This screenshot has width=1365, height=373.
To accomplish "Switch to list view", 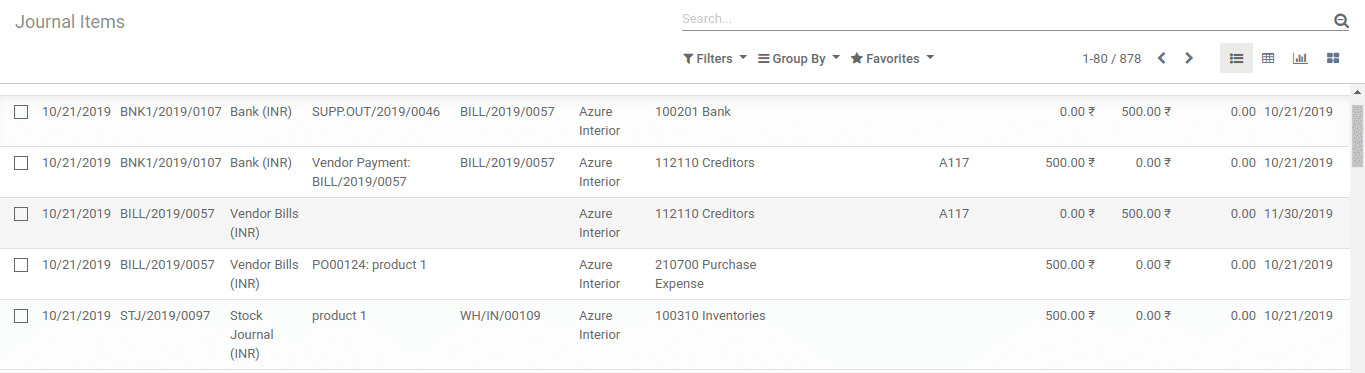I will click(x=1236, y=58).
